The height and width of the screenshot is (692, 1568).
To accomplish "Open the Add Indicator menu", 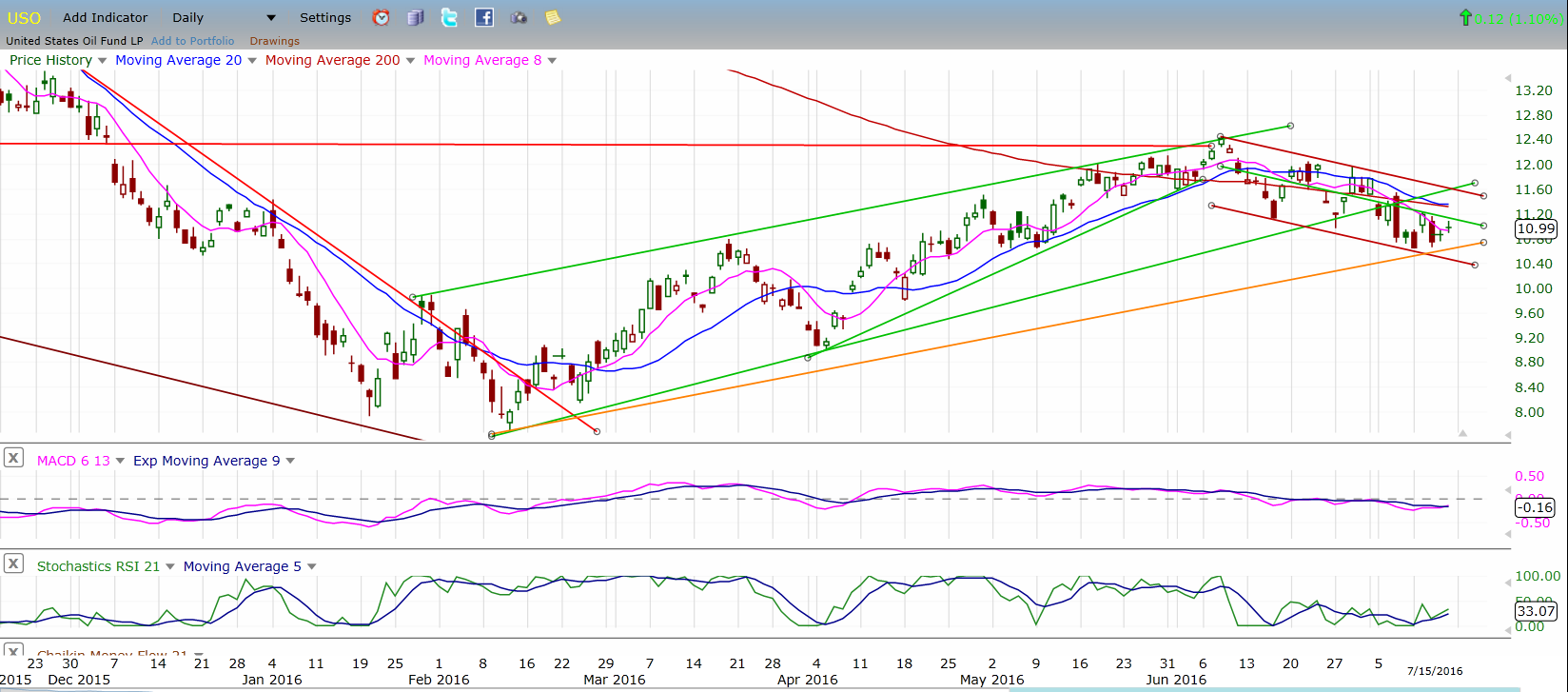I will pyautogui.click(x=106, y=17).
